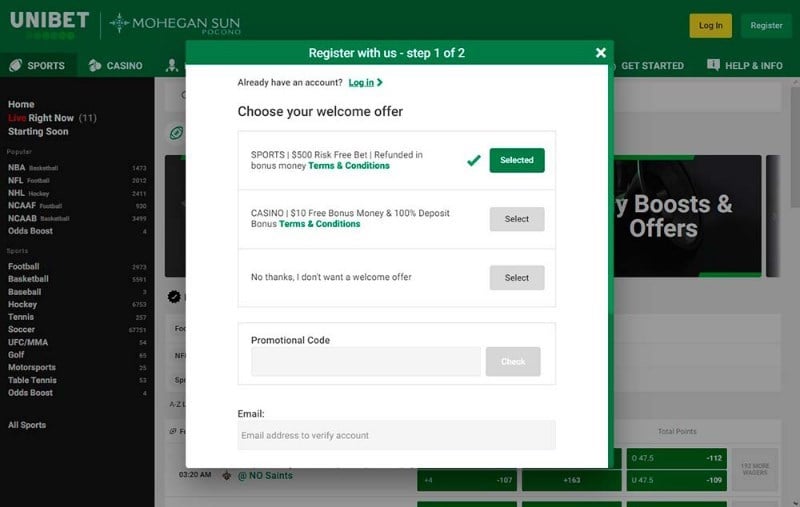Expand the 192 More Wagers box

point(755,468)
